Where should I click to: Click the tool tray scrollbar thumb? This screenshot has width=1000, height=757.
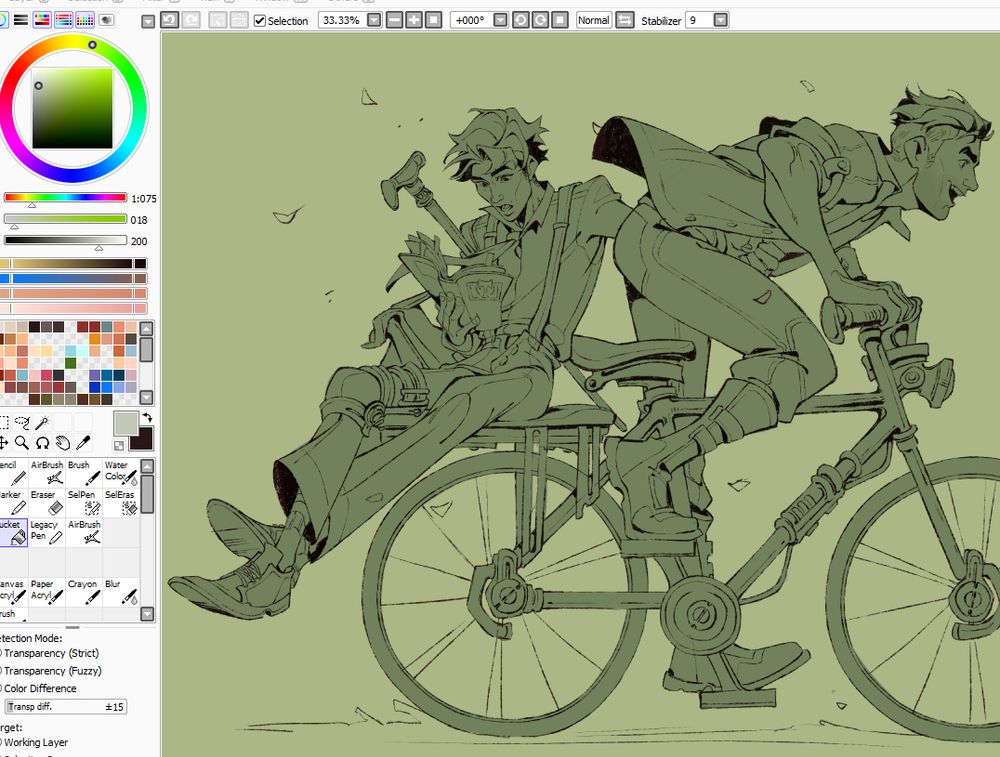click(147, 494)
